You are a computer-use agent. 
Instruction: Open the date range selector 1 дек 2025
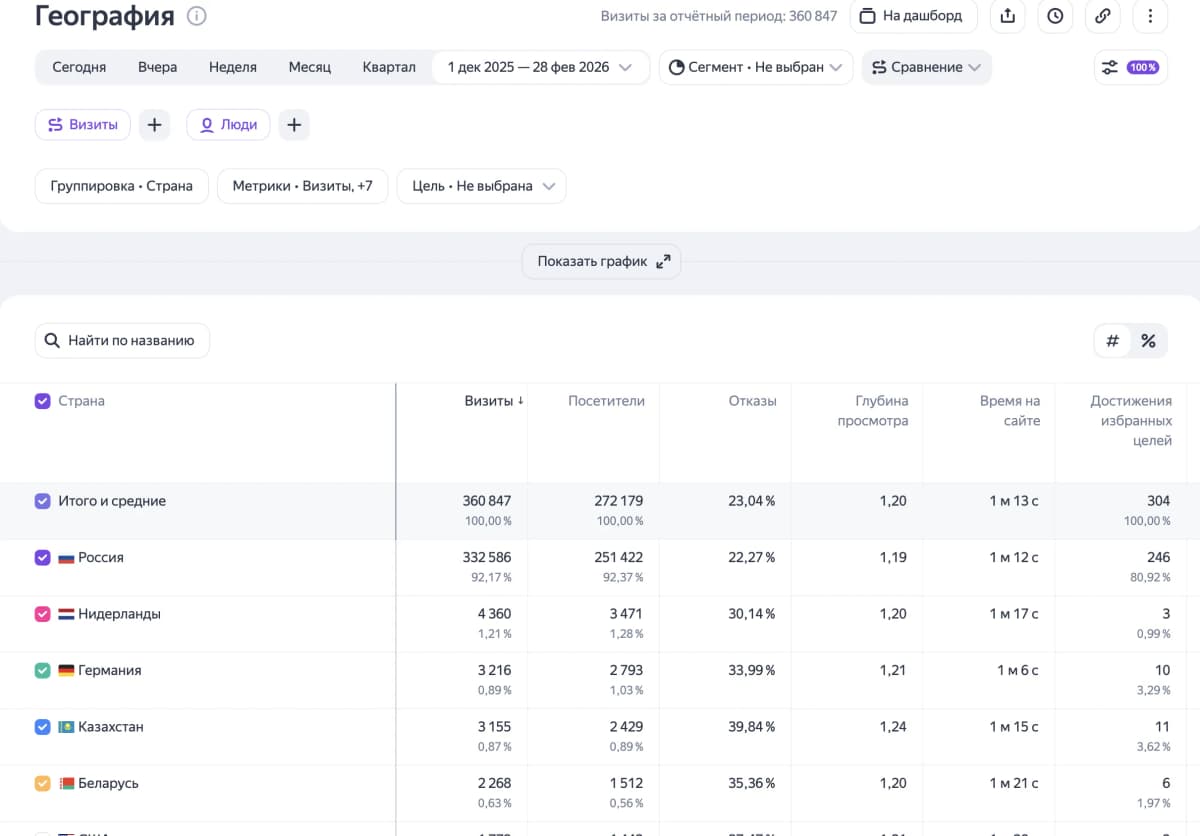(540, 66)
